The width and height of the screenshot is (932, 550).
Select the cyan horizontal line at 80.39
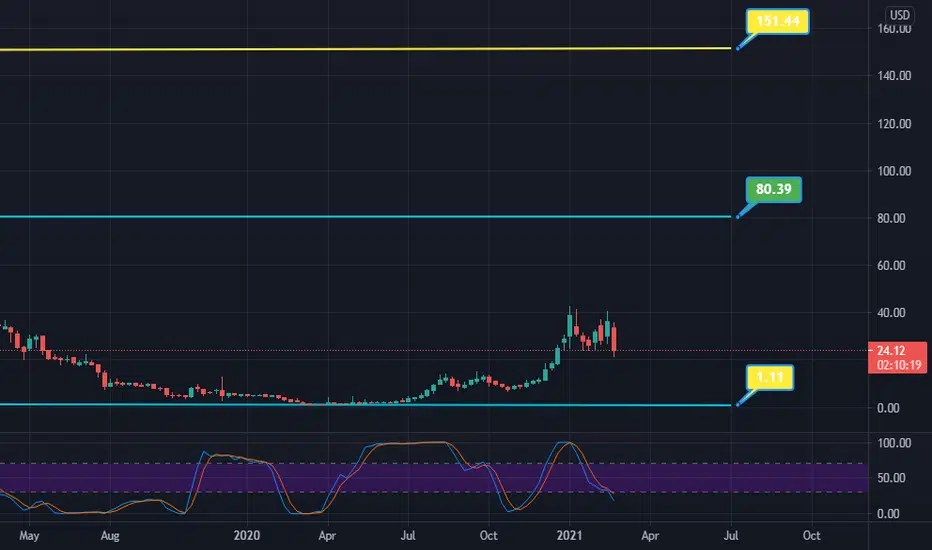click(366, 216)
